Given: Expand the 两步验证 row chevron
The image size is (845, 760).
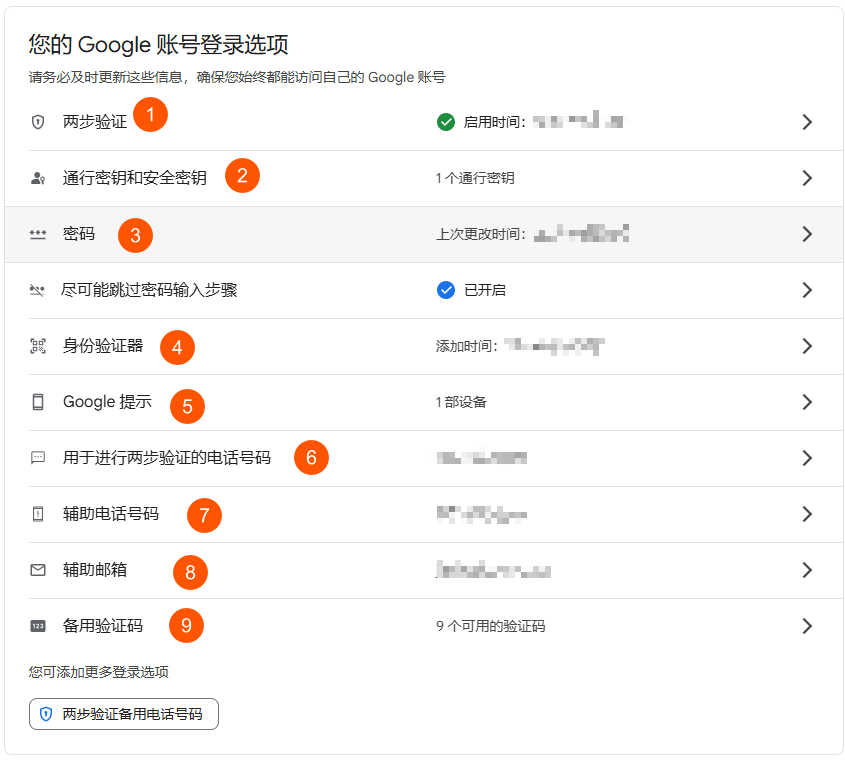Looking at the screenshot, I should [x=807, y=122].
